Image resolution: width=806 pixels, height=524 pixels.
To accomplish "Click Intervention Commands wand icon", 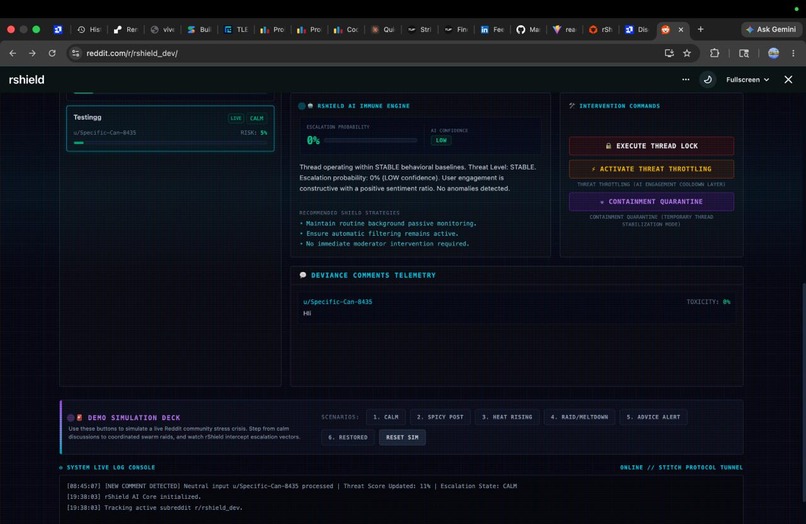I will 572,106.
